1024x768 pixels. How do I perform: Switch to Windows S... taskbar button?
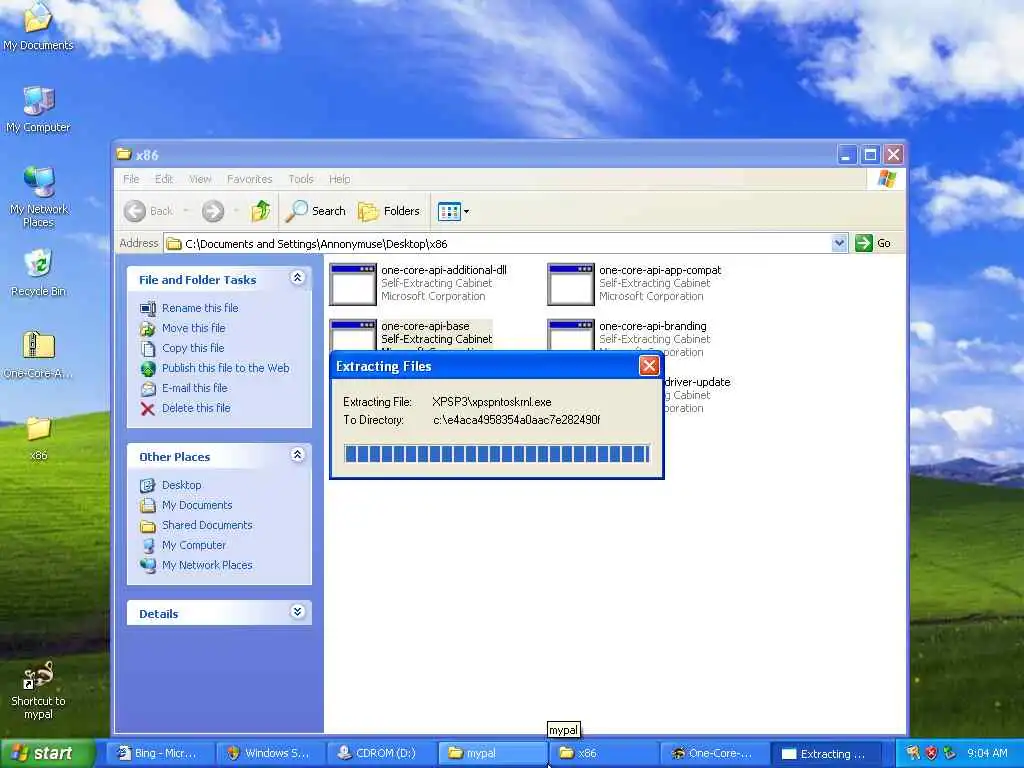(271, 754)
